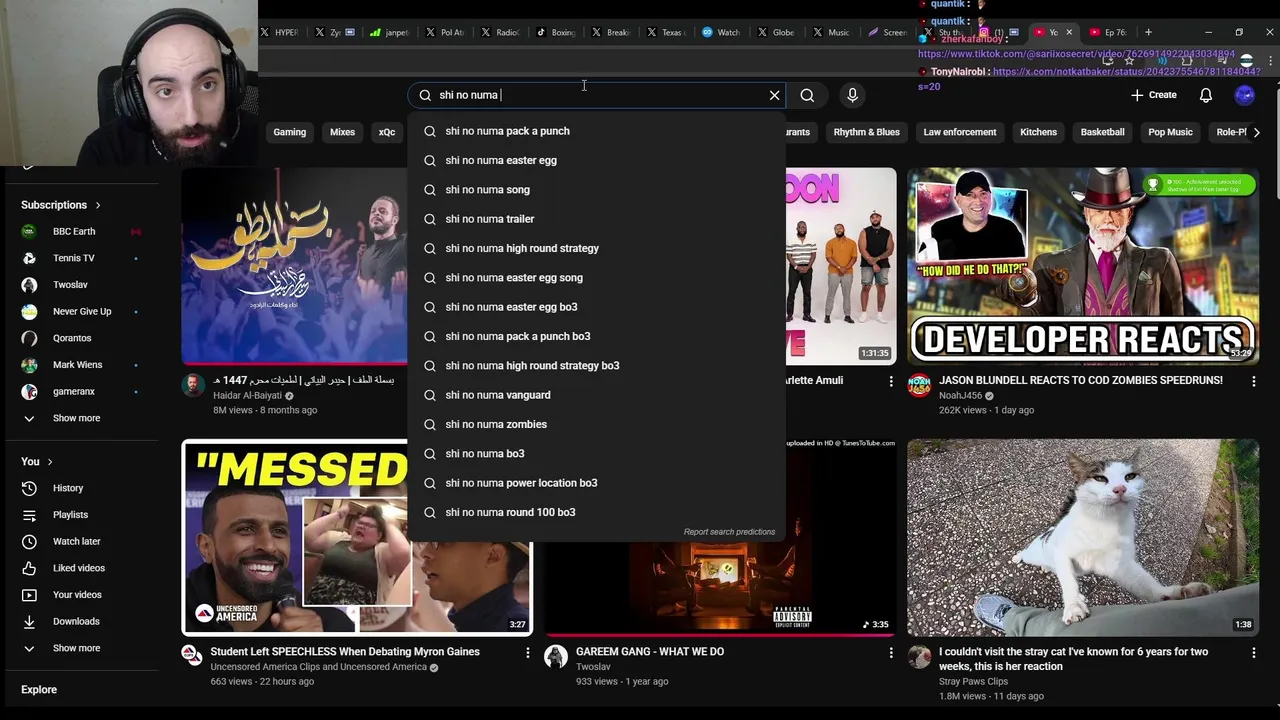Choose suggestion shi no numa high round strategy

click(597, 248)
